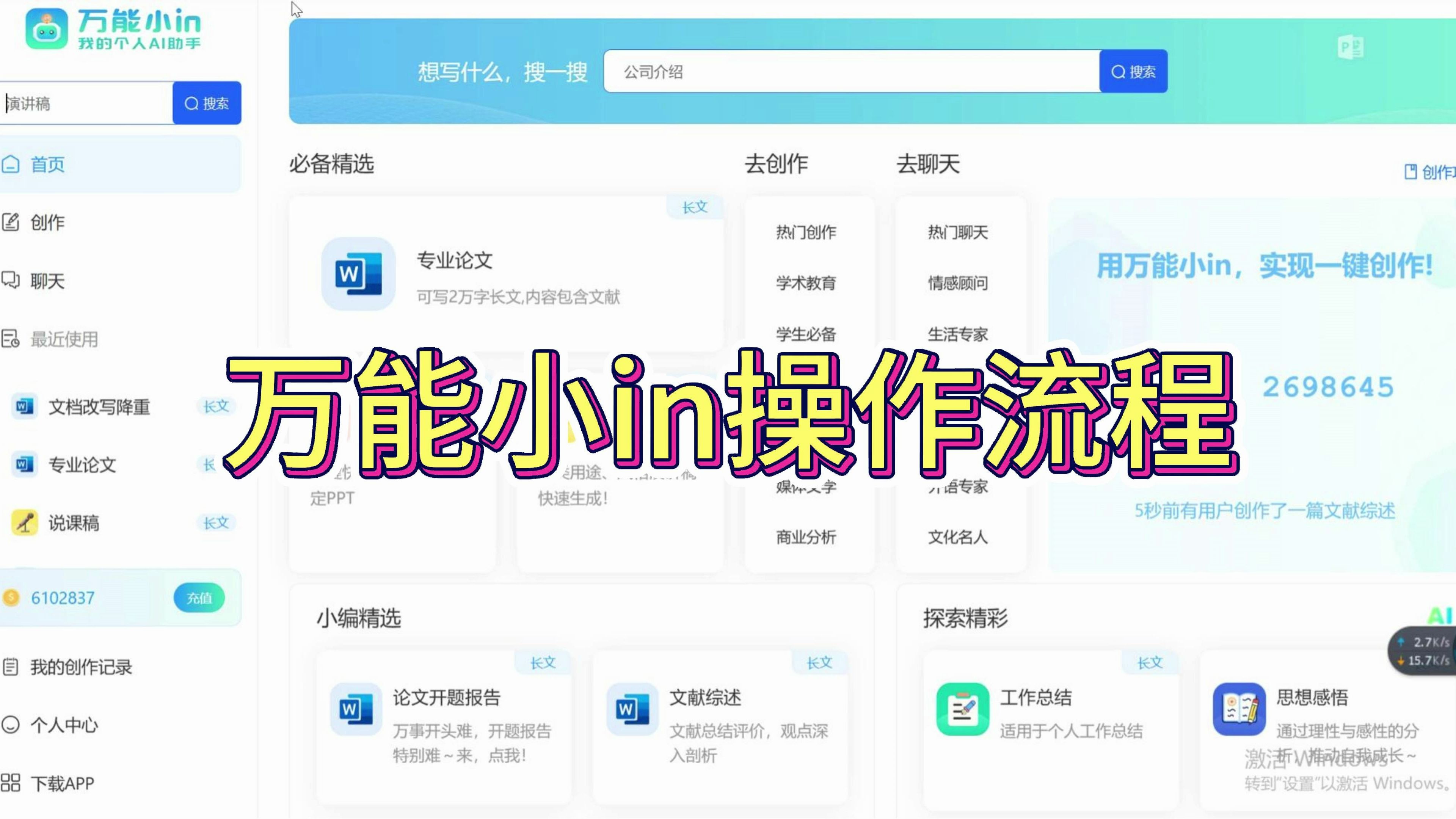Click the banner text 用万能小in，实现一键创作!
Screen dimensions: 1456x819
pyautogui.click(x=1265, y=266)
